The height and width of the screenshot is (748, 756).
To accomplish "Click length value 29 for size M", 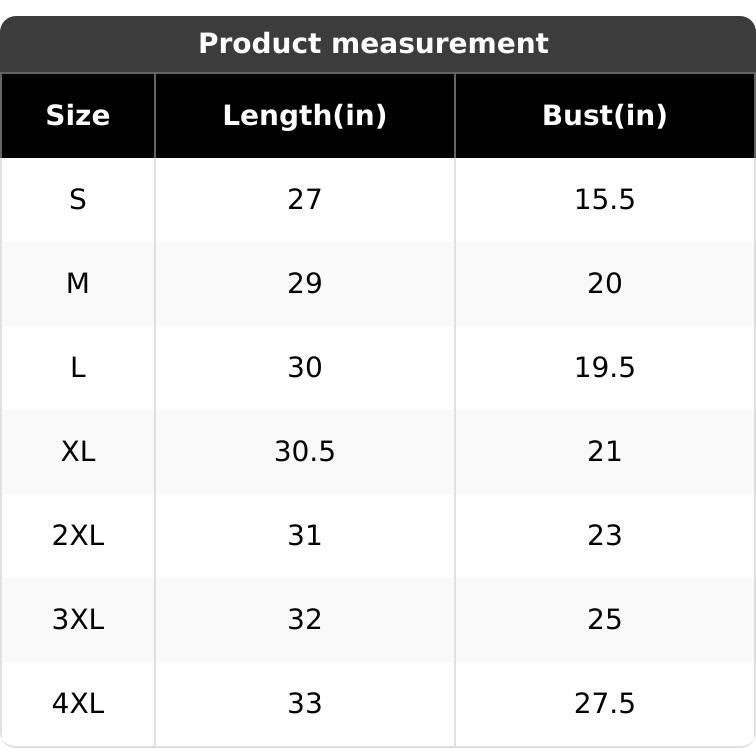I will point(304,284).
